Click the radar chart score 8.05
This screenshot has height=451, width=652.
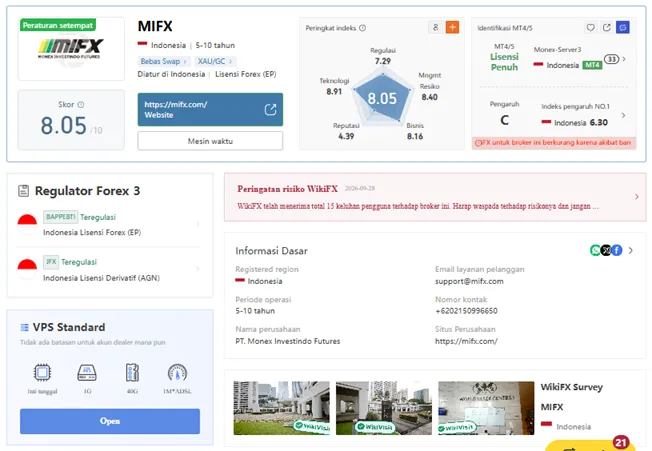click(382, 99)
